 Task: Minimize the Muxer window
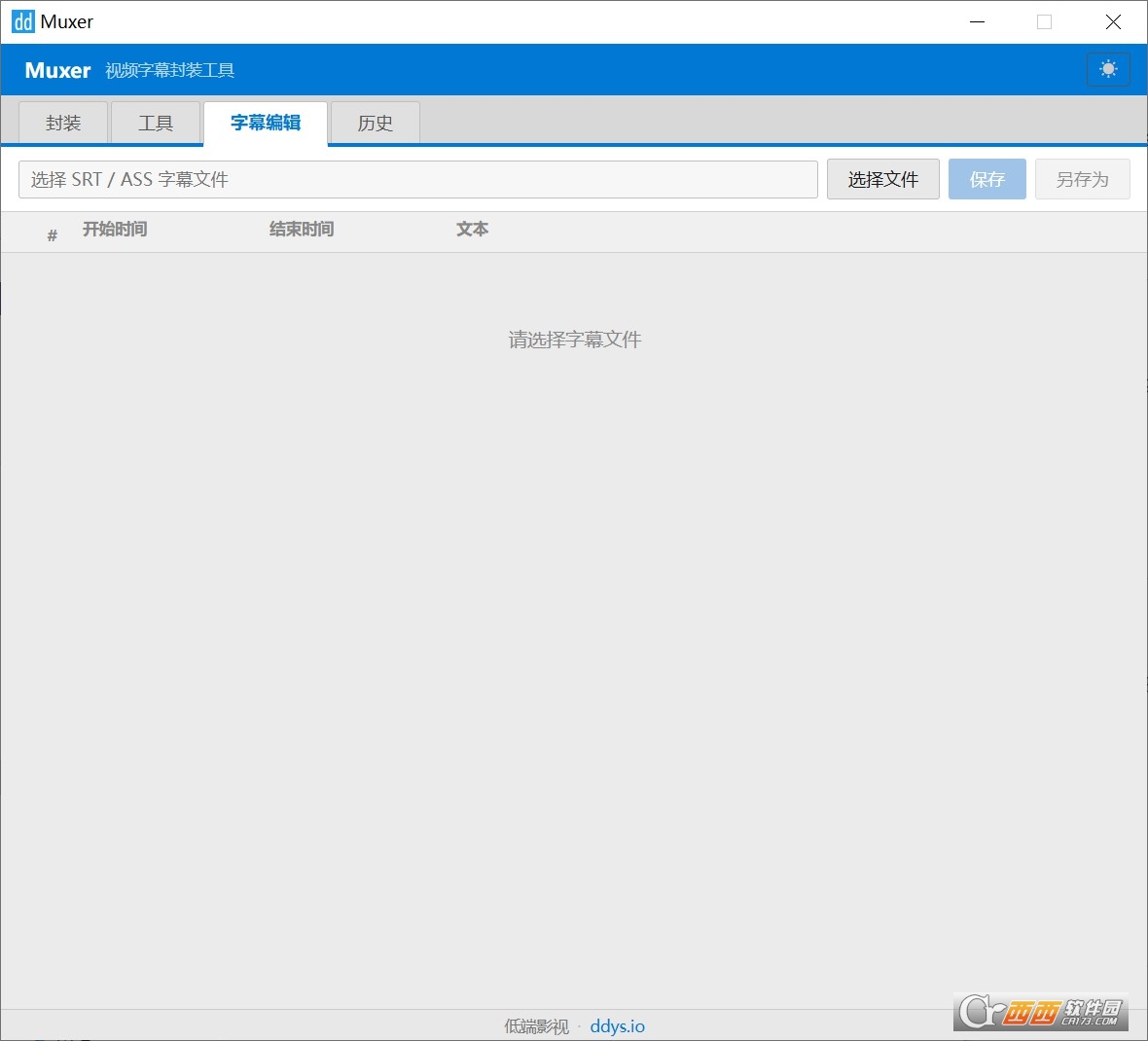[x=978, y=21]
